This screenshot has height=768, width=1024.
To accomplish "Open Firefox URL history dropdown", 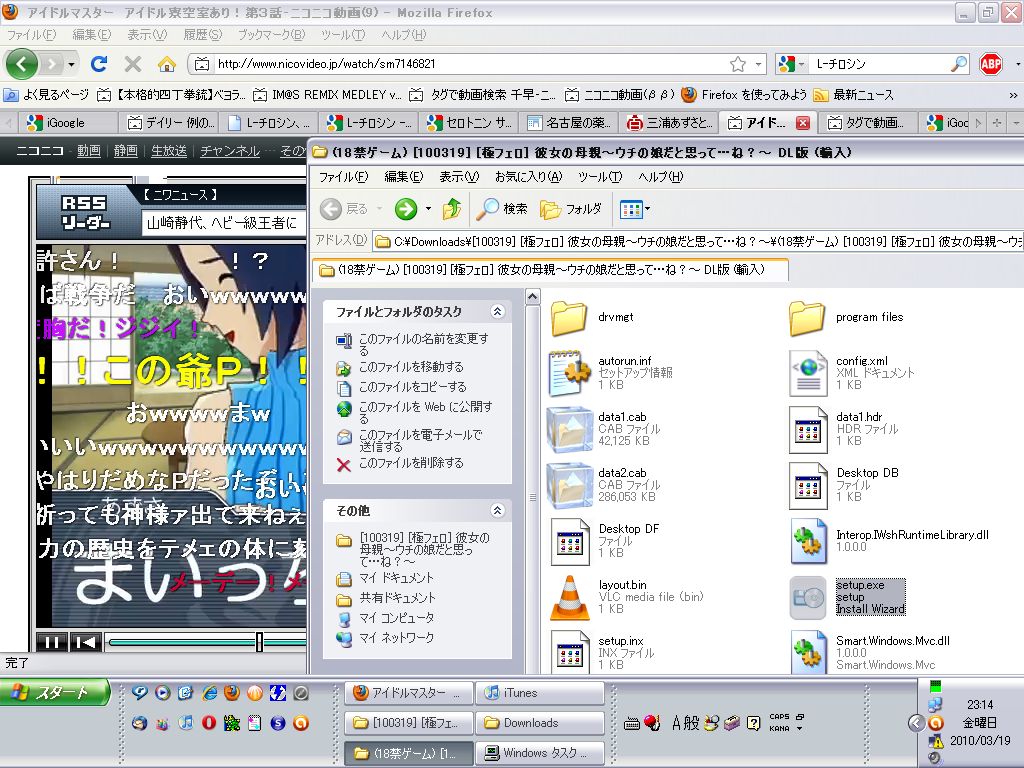I will pyautogui.click(x=758, y=64).
